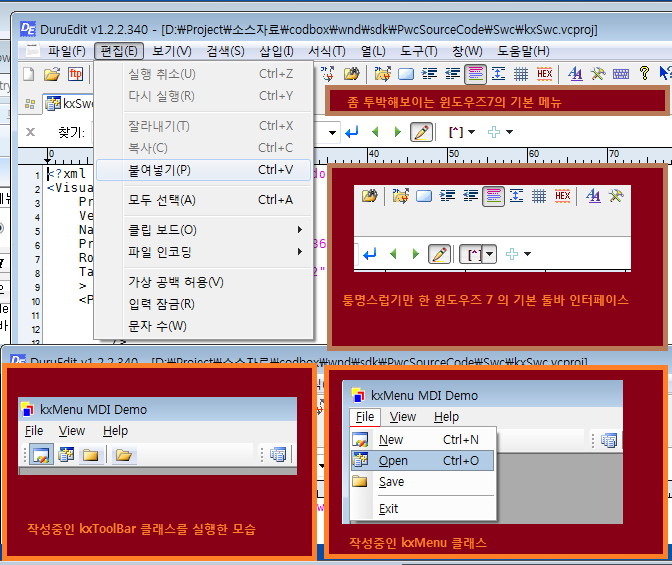Screen dimensions: 672x565
Task: Click line 1 '<?xml' text in the editor
Action: pyautogui.click(x=67, y=174)
